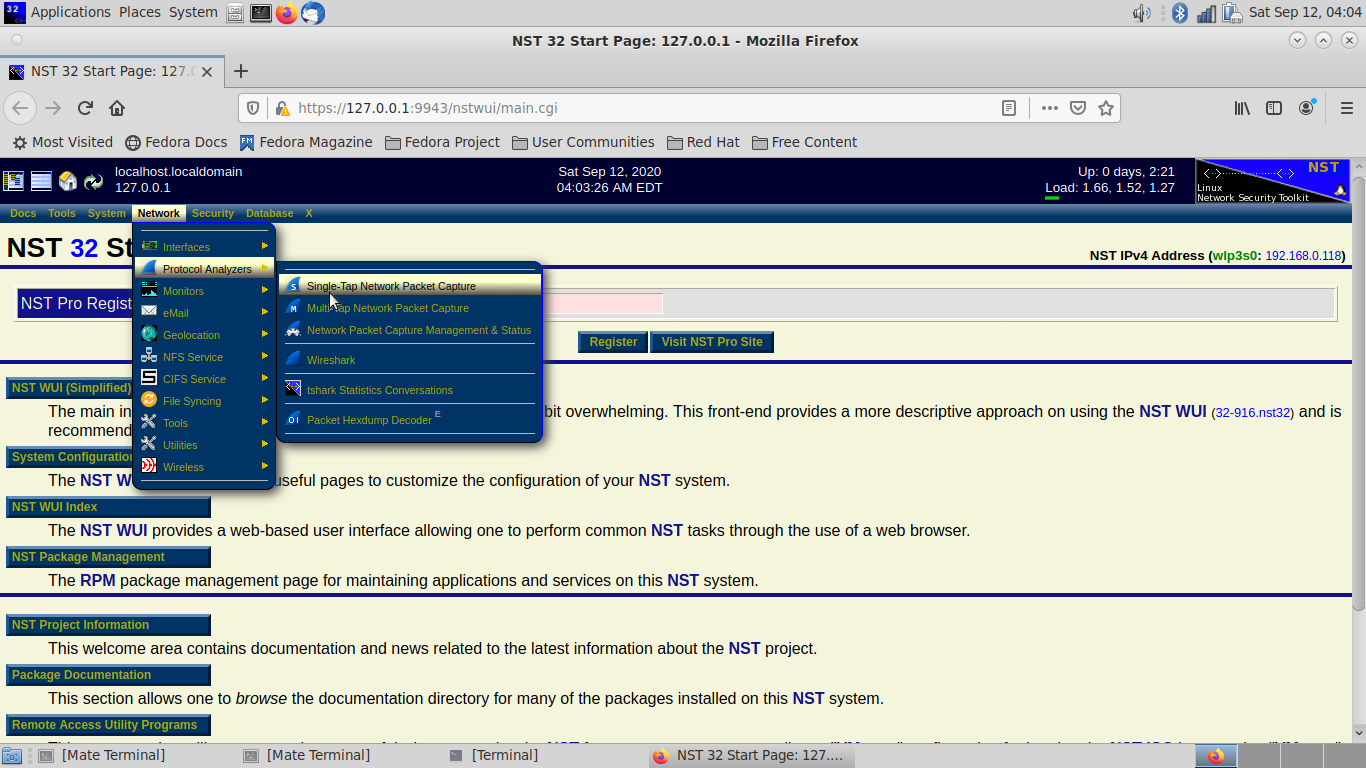Click Network Packet Capture Management & Status
This screenshot has width=1366, height=768.
pyautogui.click(x=418, y=330)
